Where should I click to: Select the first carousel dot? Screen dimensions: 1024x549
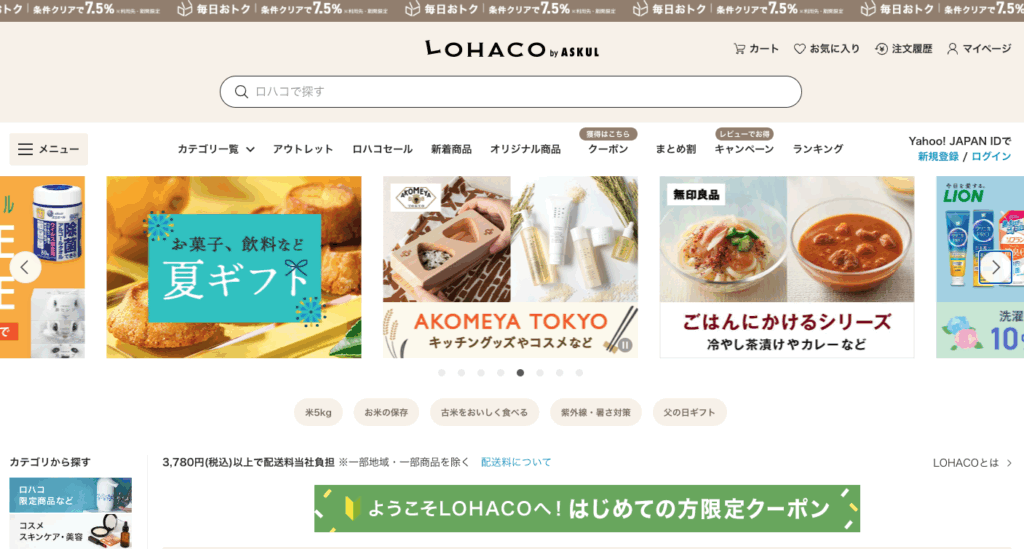(x=441, y=373)
